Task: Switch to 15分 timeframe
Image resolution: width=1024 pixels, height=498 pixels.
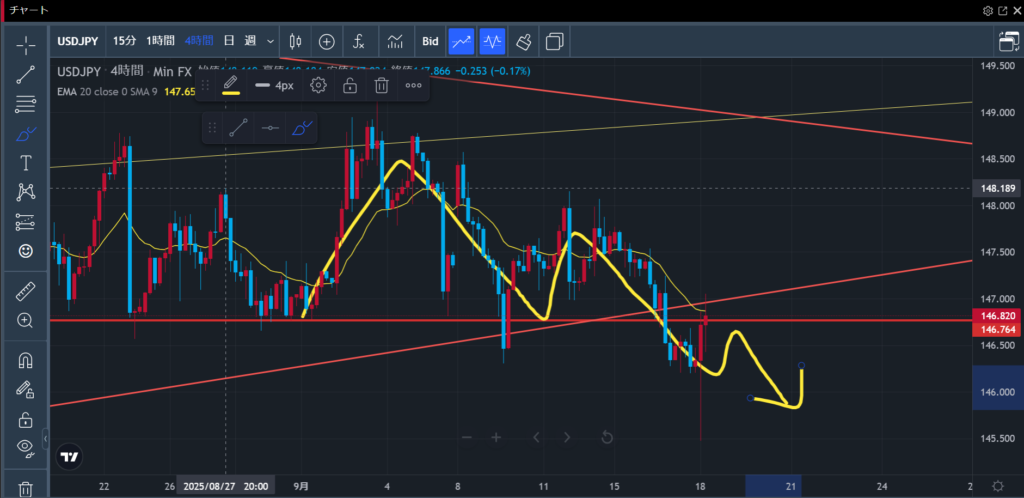Action: point(125,40)
